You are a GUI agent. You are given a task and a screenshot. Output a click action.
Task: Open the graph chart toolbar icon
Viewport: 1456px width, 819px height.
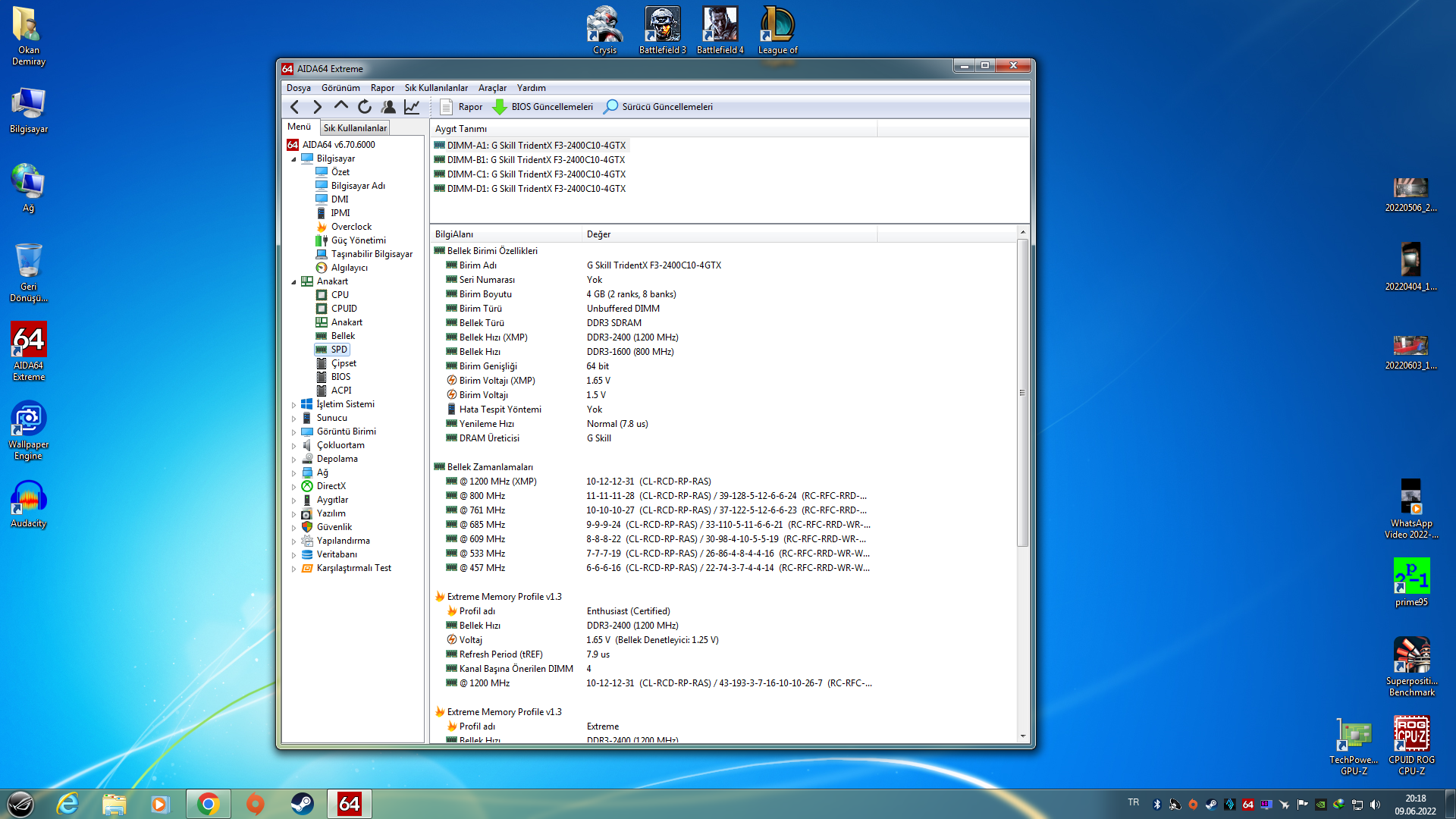point(412,107)
